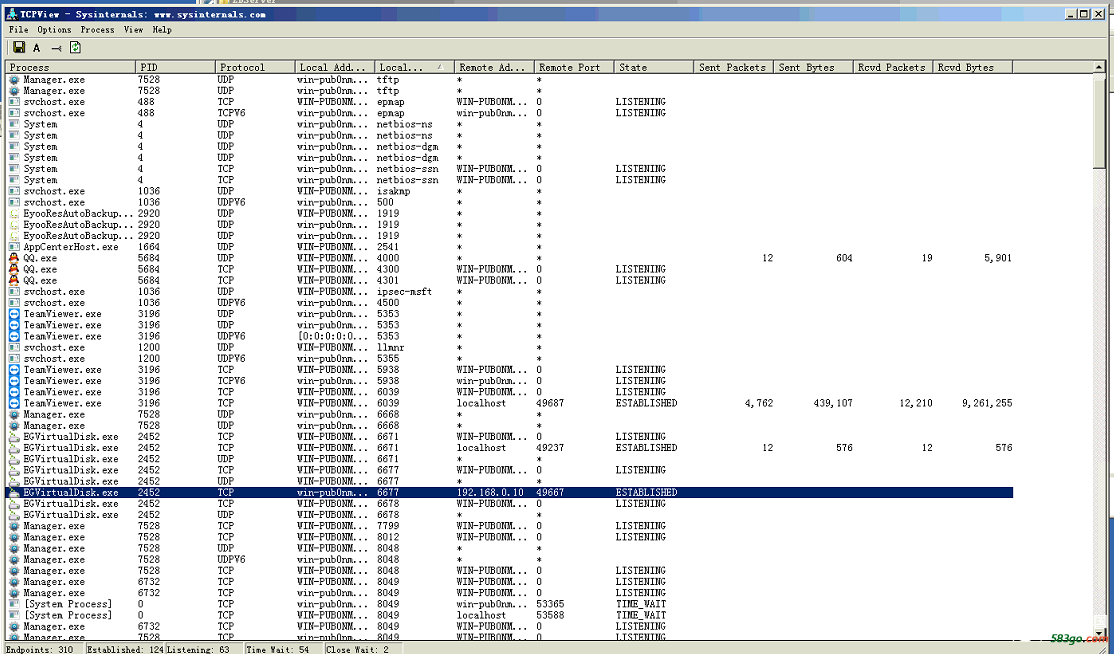Viewport: 1114px width, 654px height.
Task: Click TeamViewer icon in the UDPV6 5353 row
Action: [x=14, y=336]
